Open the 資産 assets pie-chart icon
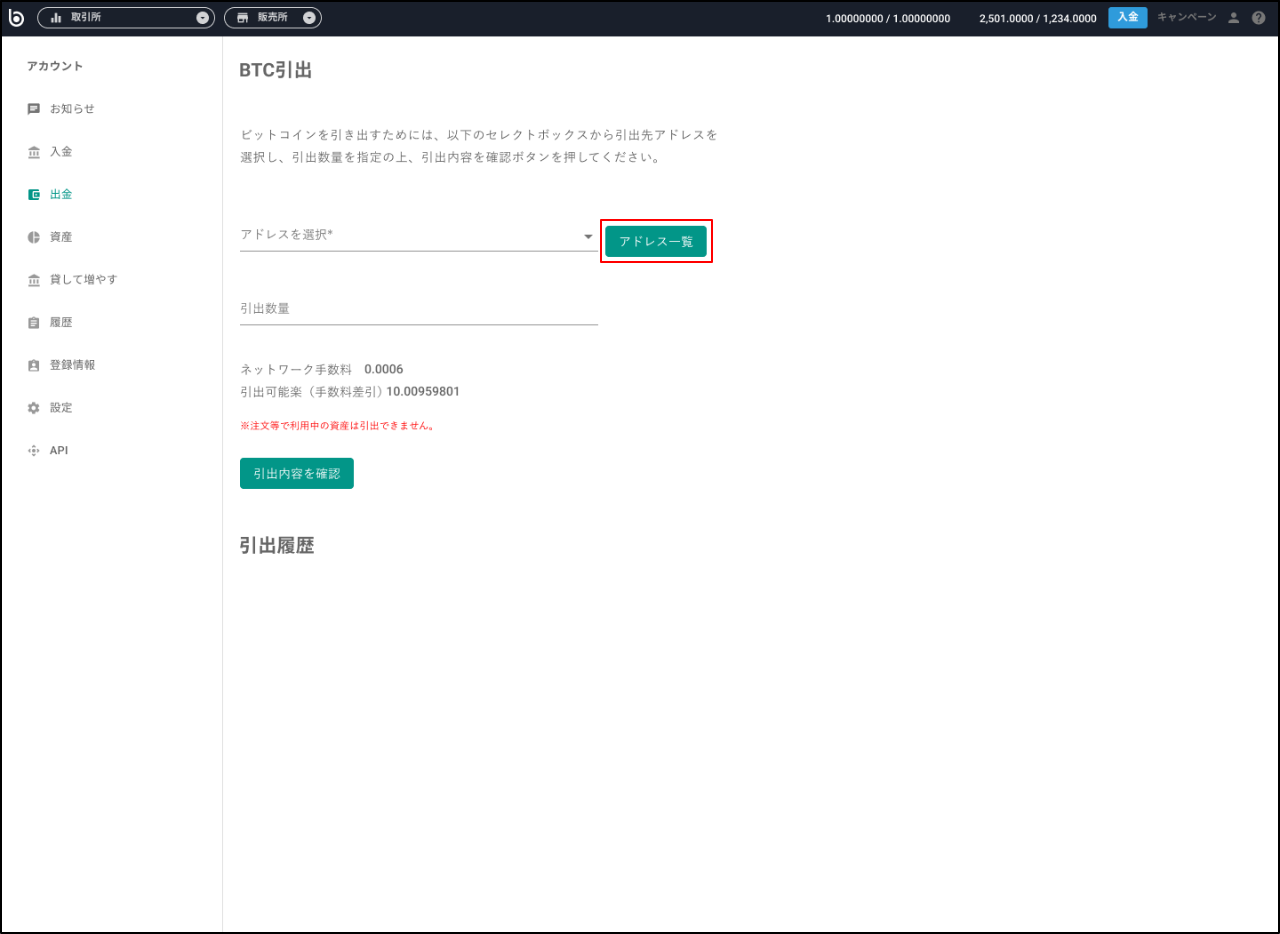This screenshot has height=934, width=1280. [x=33, y=236]
